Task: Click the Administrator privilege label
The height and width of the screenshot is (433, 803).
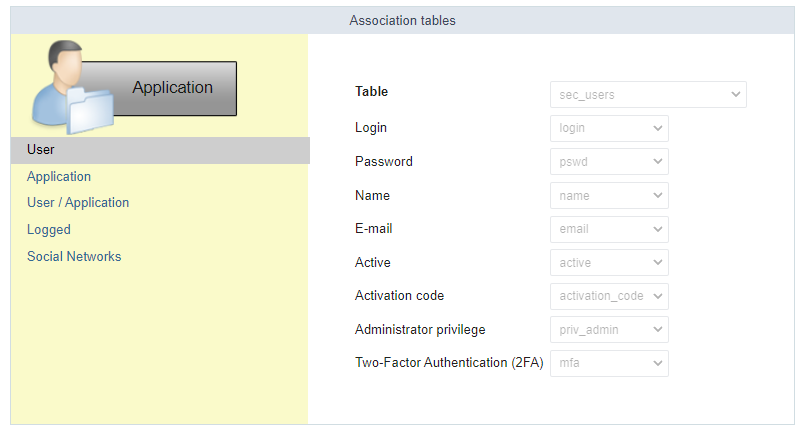Action: [420, 330]
